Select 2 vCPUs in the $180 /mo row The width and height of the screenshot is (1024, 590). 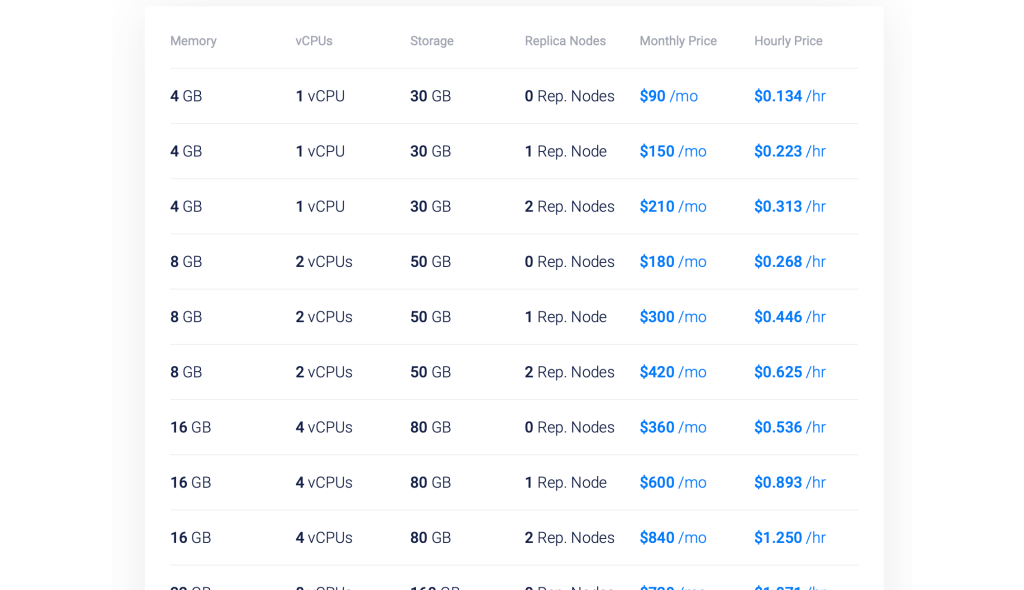pos(324,262)
